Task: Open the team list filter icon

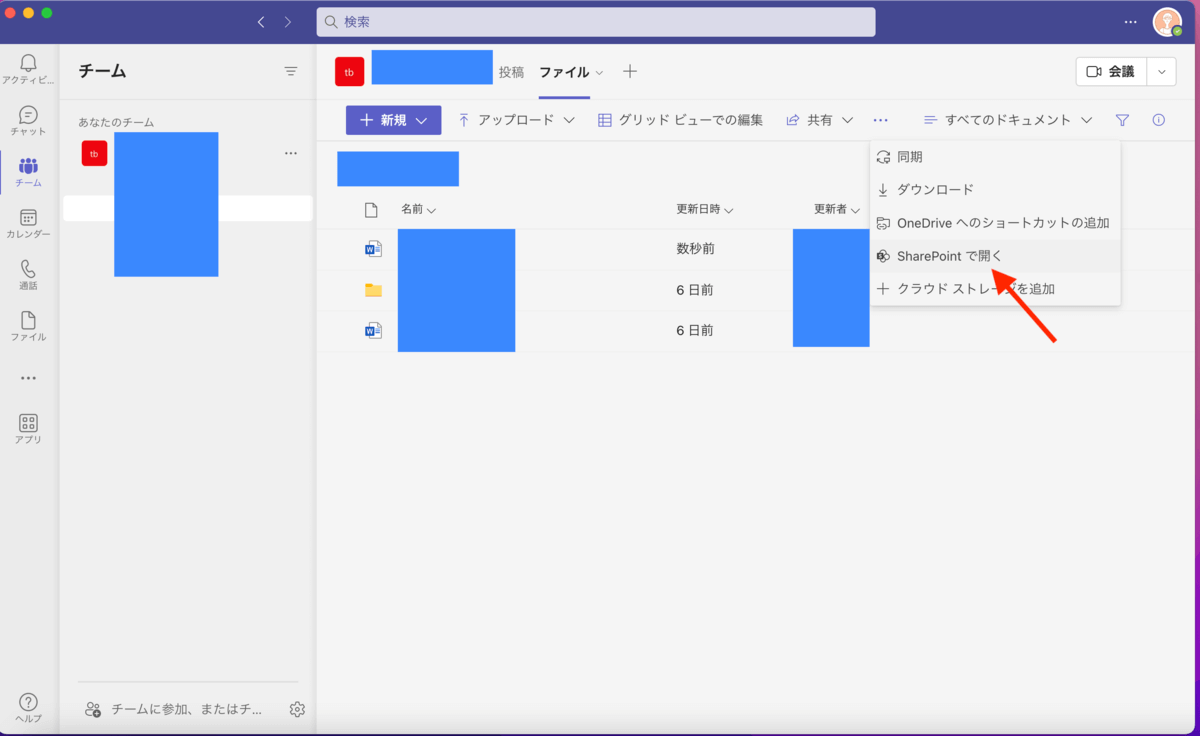Action: [x=290, y=71]
